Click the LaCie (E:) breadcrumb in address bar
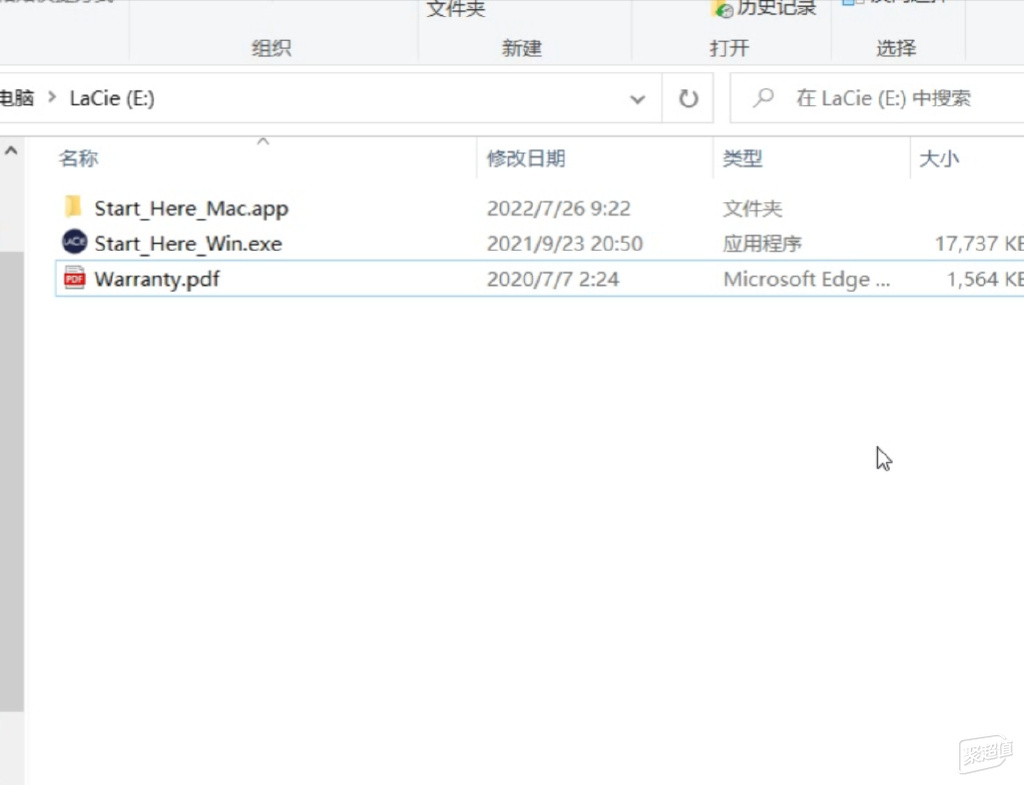This screenshot has width=1024, height=785. point(112,99)
